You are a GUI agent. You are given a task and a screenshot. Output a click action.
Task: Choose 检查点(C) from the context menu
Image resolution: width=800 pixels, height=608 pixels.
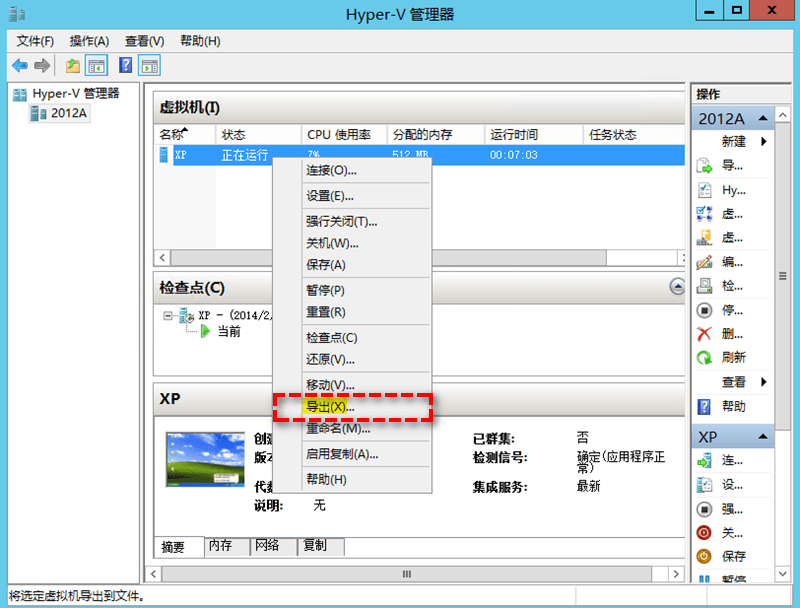352,338
